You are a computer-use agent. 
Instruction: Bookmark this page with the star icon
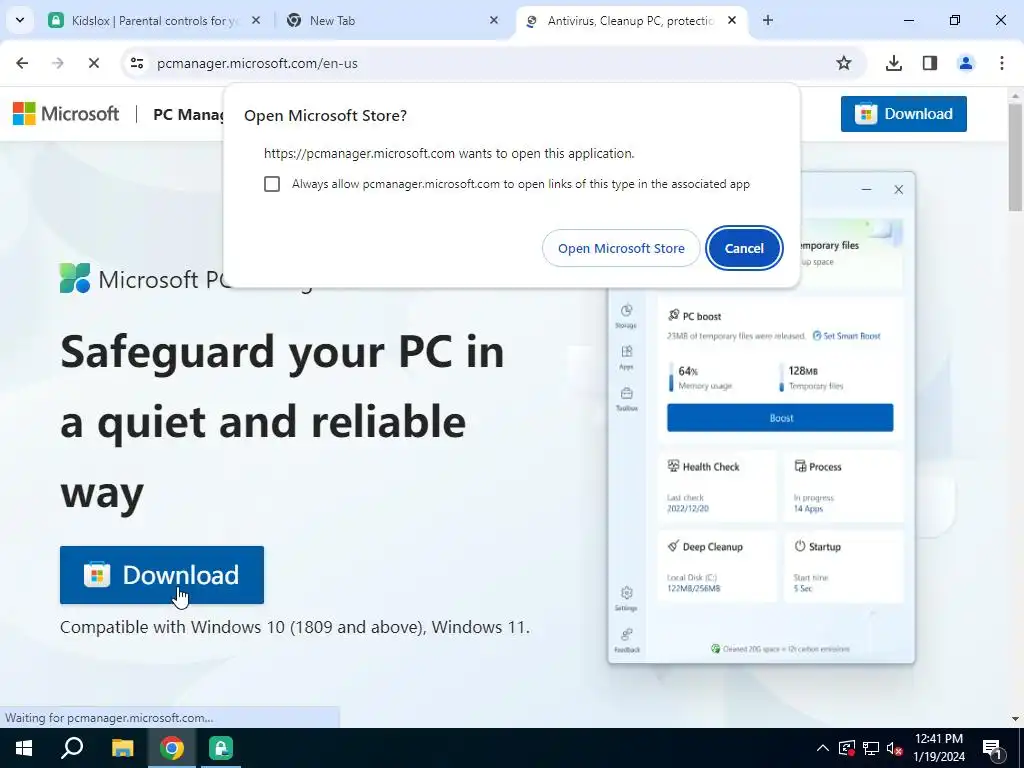coord(844,63)
